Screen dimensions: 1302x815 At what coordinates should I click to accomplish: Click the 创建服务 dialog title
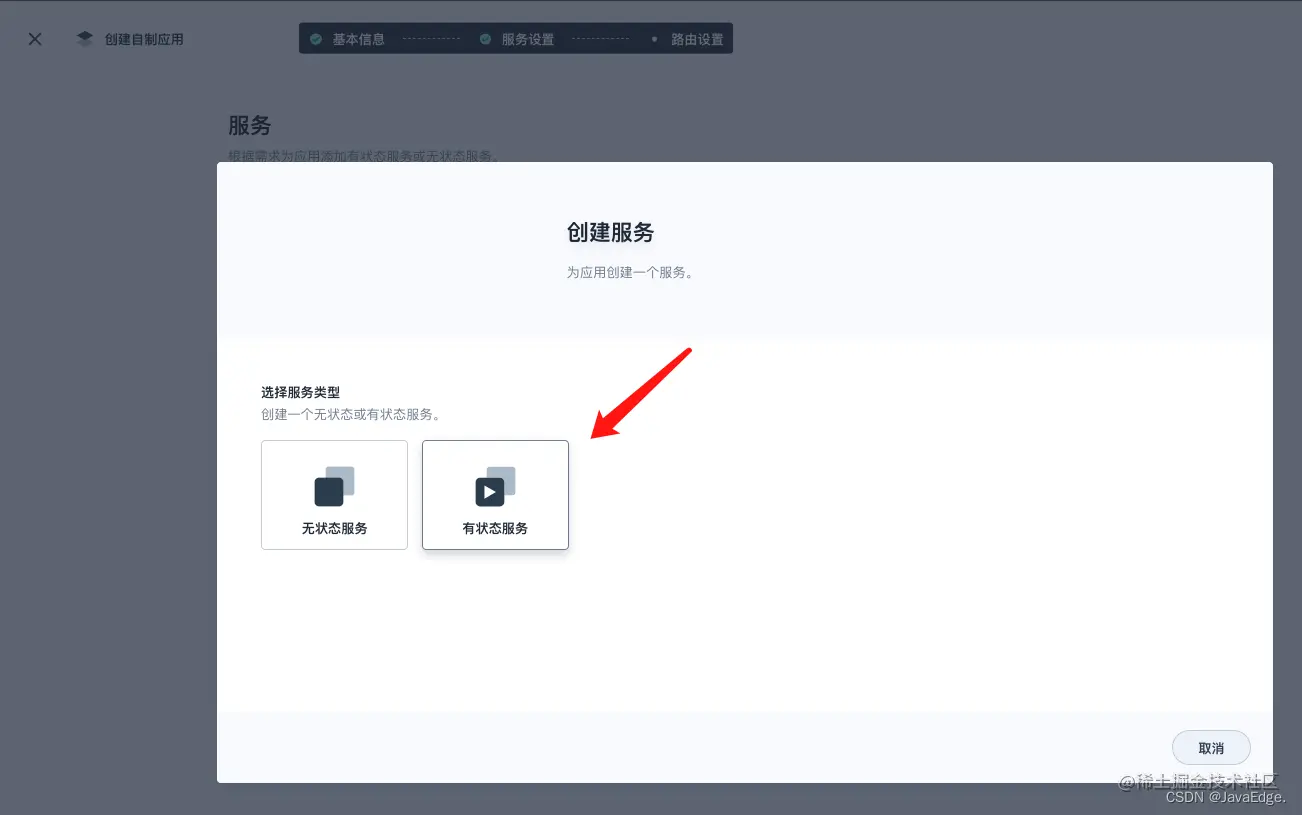[x=610, y=232]
